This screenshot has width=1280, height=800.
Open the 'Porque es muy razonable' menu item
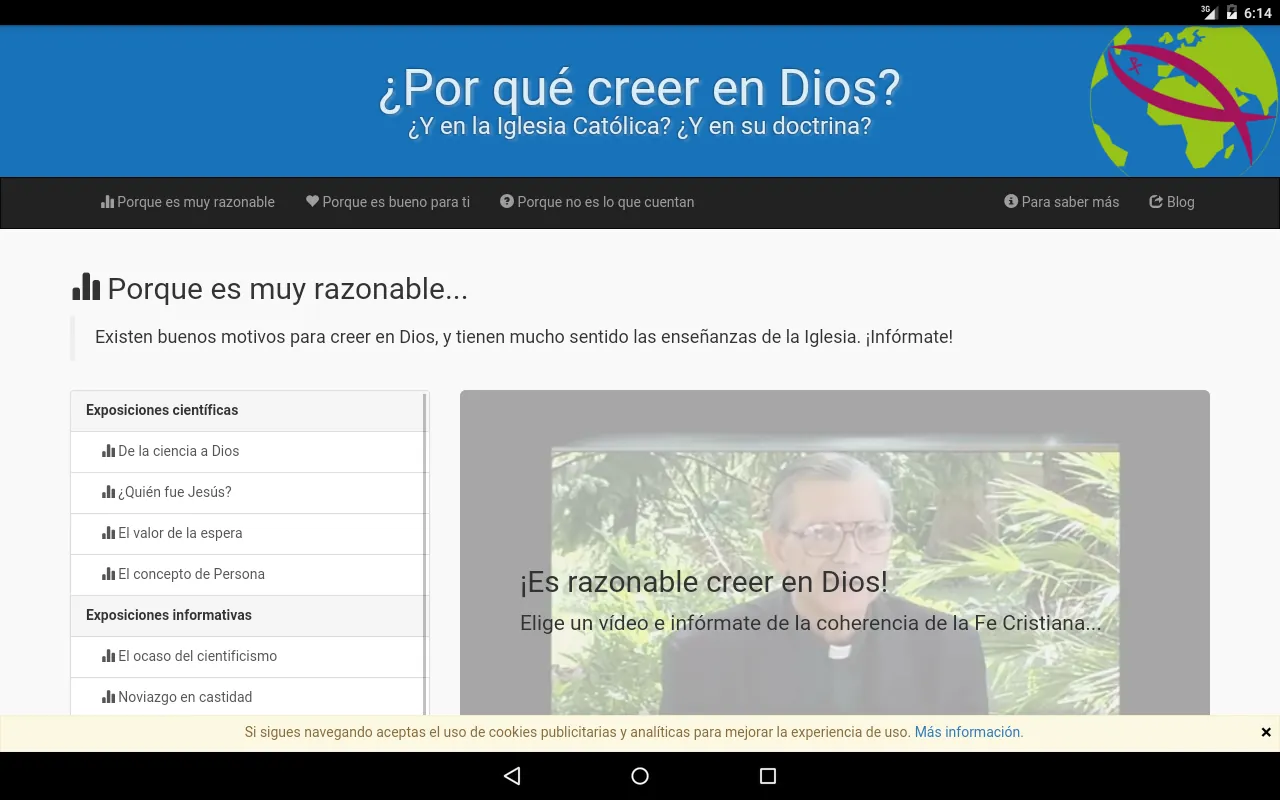pos(188,202)
